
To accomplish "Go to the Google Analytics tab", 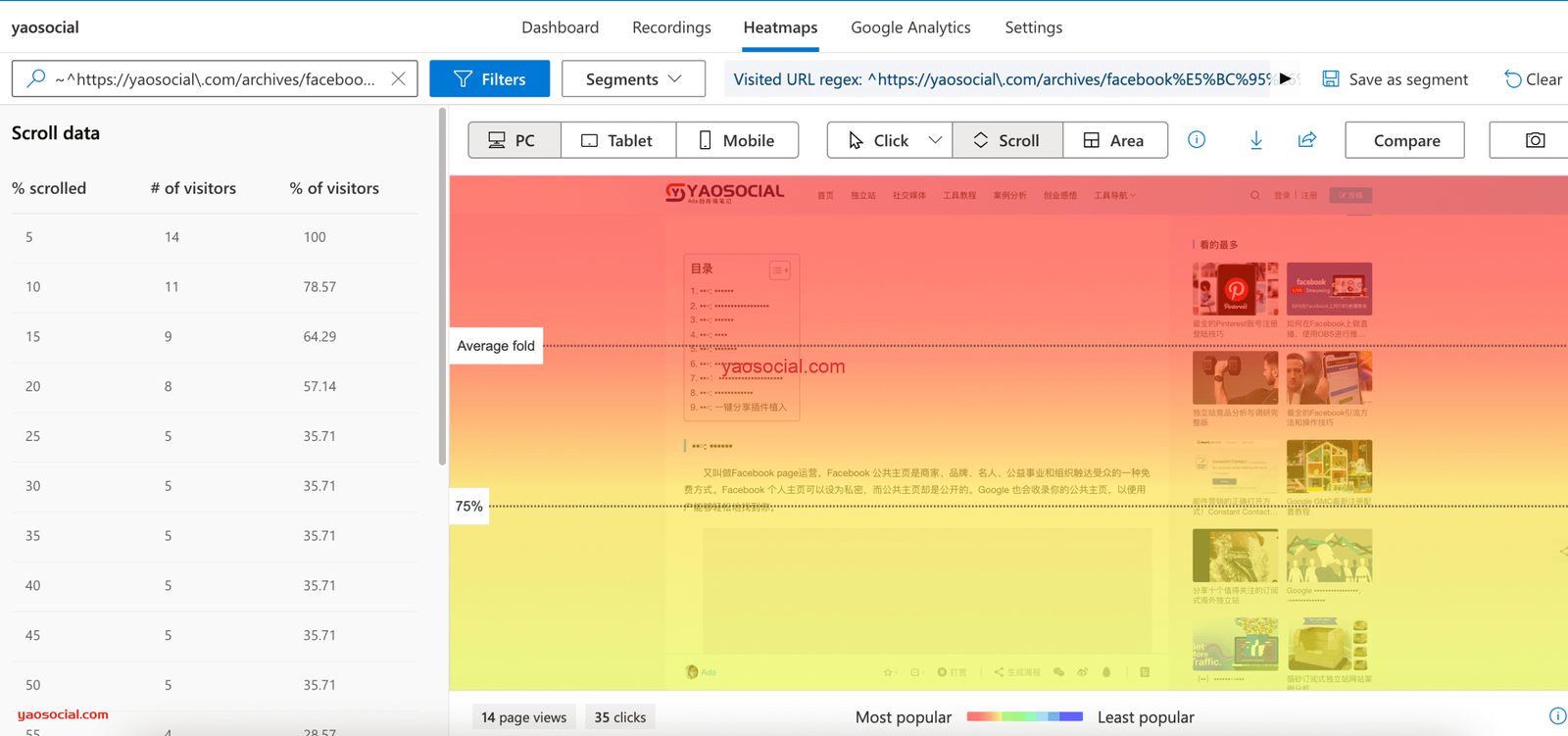I will (x=910, y=27).
